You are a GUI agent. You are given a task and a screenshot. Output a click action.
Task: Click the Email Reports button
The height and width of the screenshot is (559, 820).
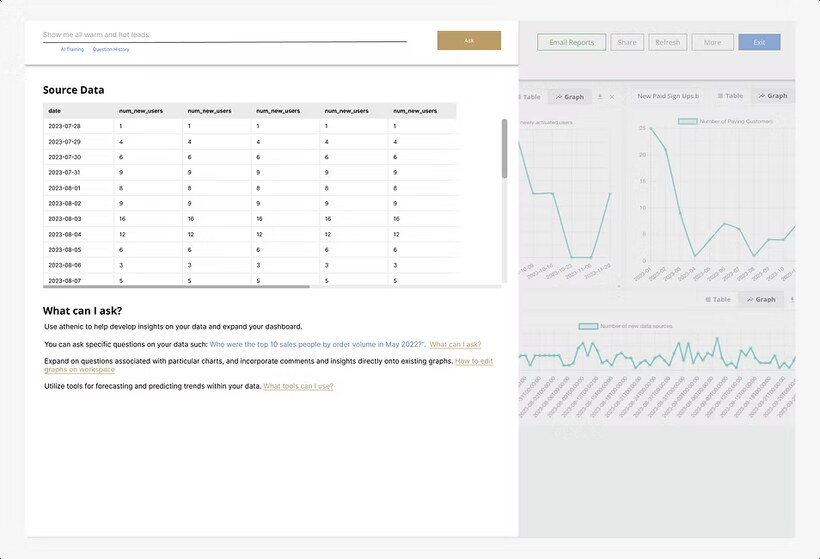(x=572, y=42)
